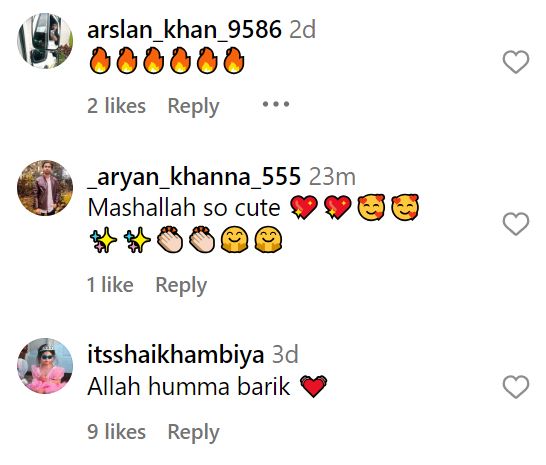
Task: Reply to itsshaikhambiya's comment
Action: (193, 432)
